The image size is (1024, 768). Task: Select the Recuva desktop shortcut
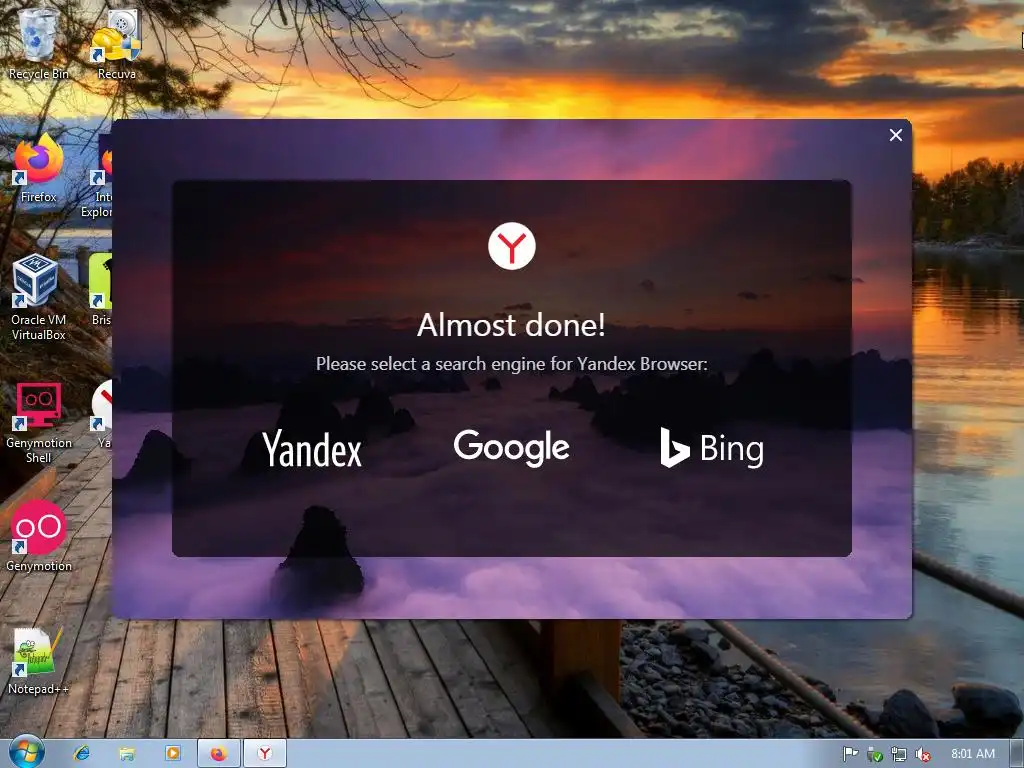117,44
